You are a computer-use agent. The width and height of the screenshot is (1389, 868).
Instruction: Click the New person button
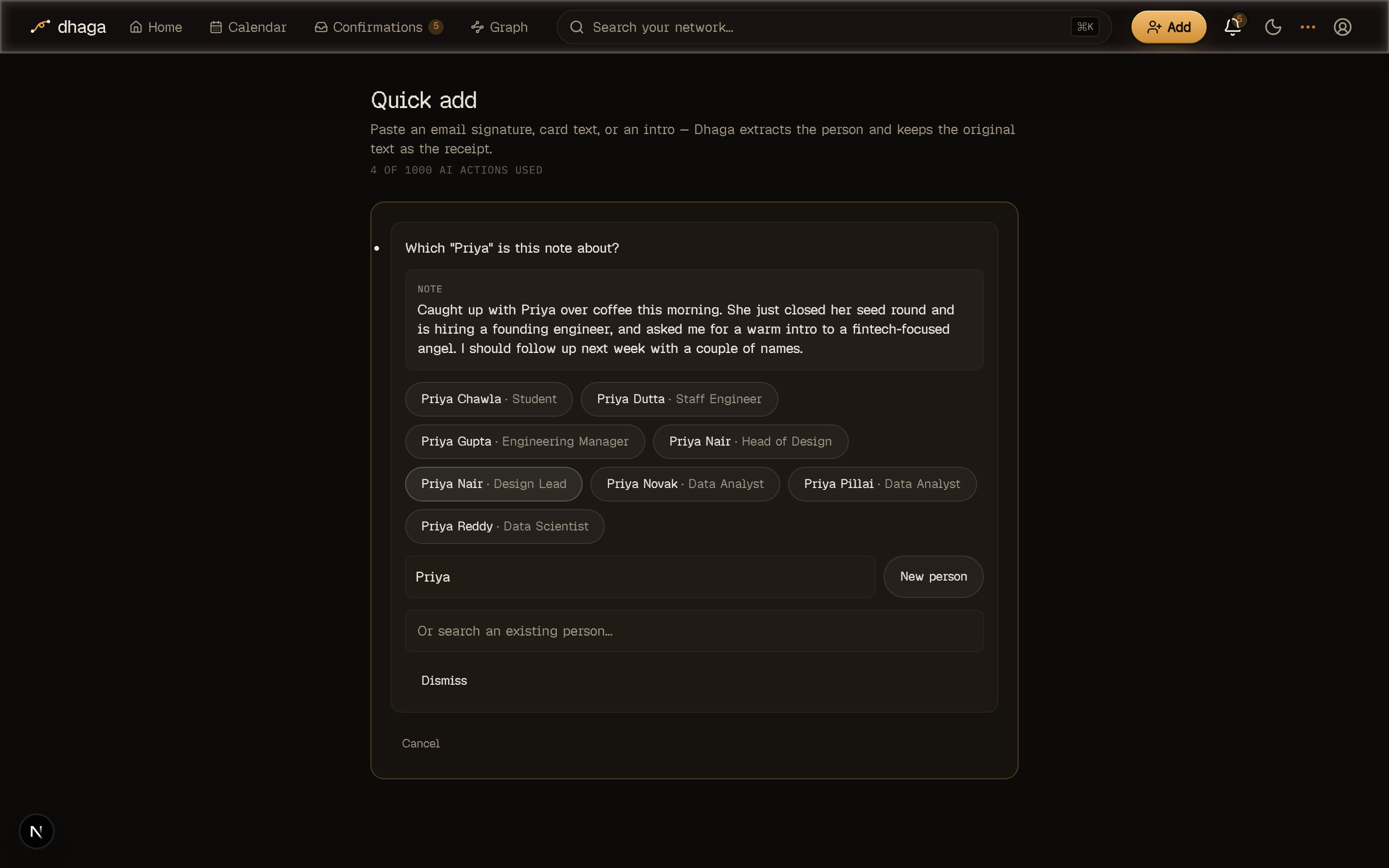click(933, 576)
